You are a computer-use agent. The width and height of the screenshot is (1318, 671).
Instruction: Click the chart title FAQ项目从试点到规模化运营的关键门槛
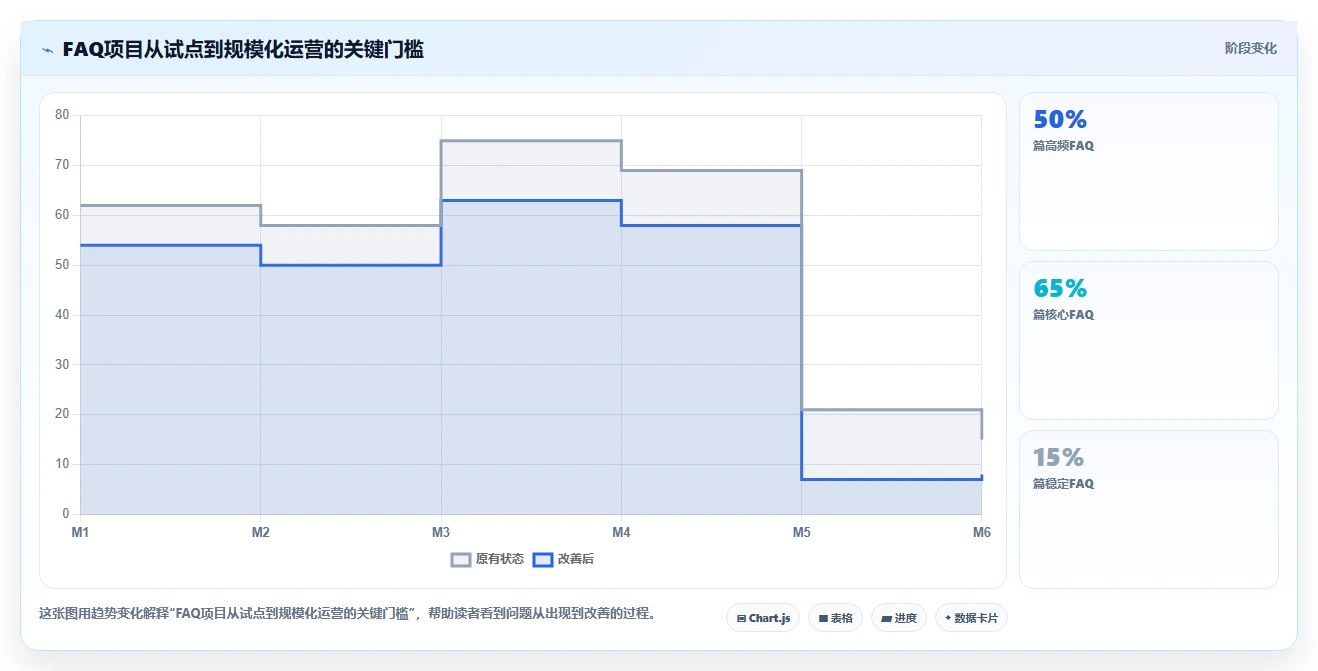point(243,50)
